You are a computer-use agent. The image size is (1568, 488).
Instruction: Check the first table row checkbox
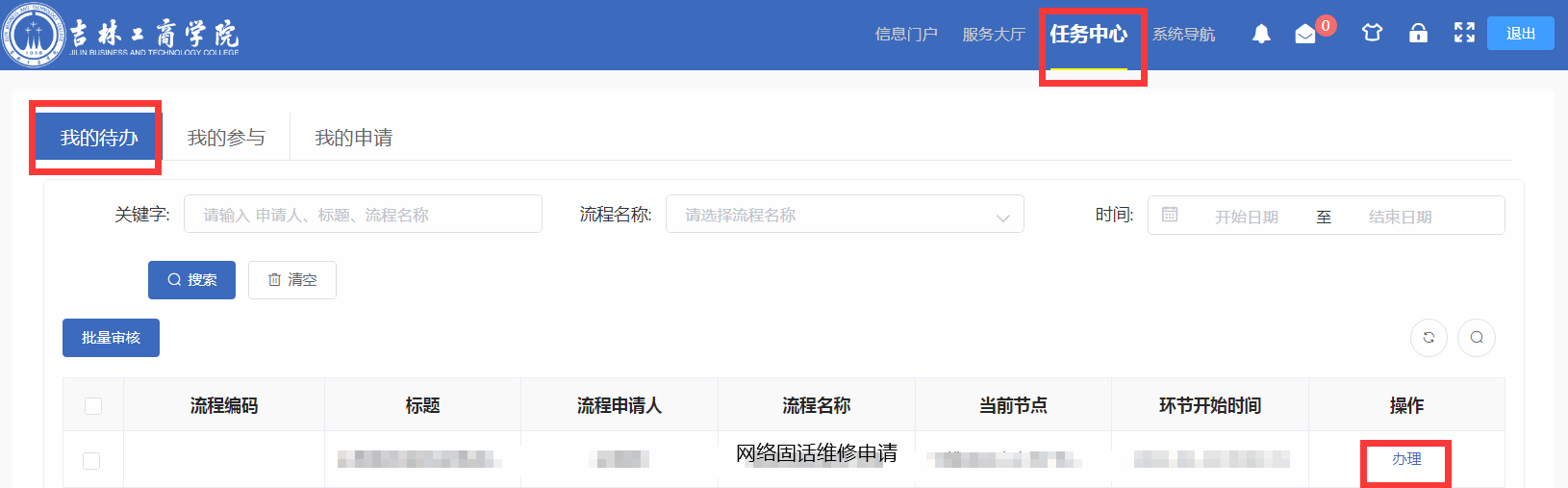[x=91, y=461]
